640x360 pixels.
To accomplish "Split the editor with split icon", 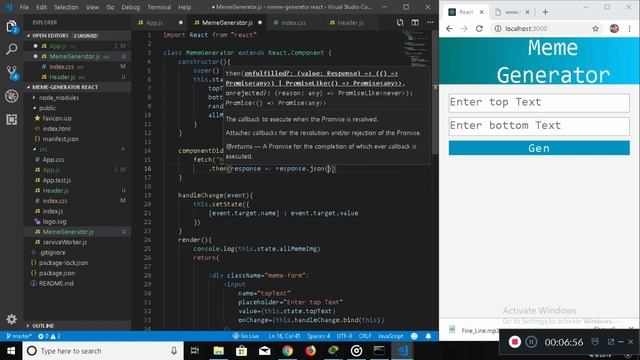I will click(x=415, y=22).
